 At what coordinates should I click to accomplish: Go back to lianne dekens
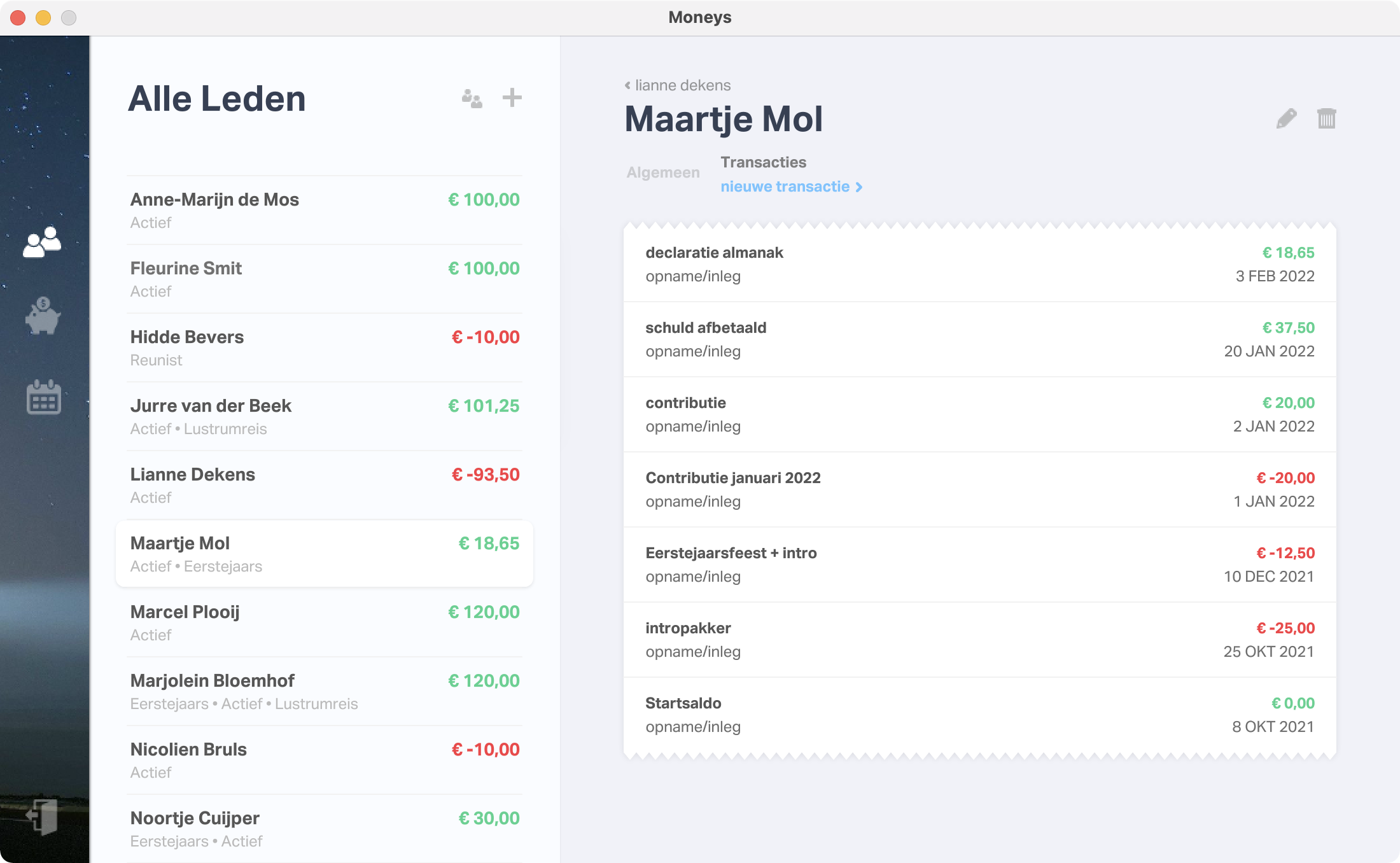pos(677,85)
